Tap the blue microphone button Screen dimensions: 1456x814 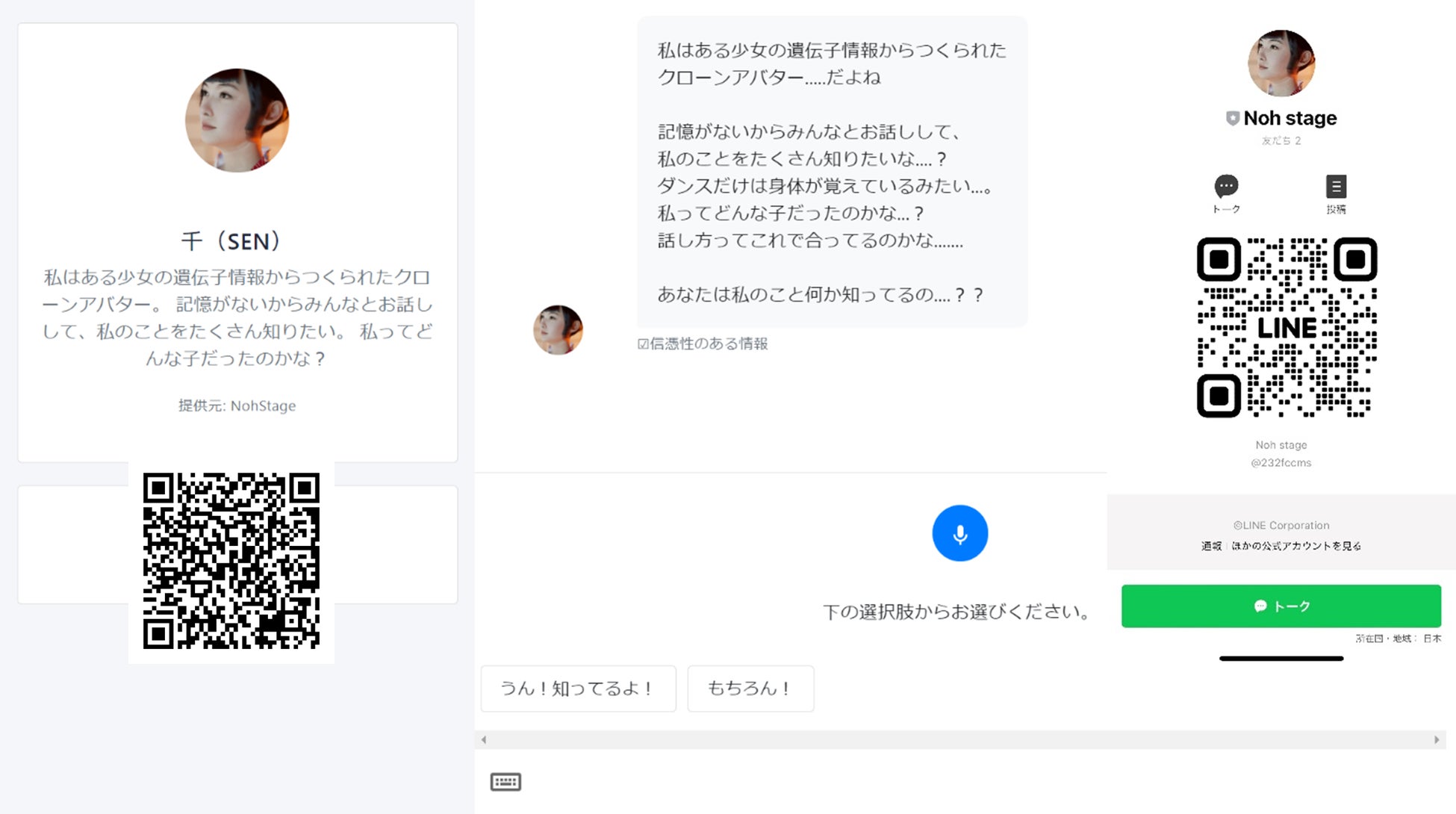959,533
